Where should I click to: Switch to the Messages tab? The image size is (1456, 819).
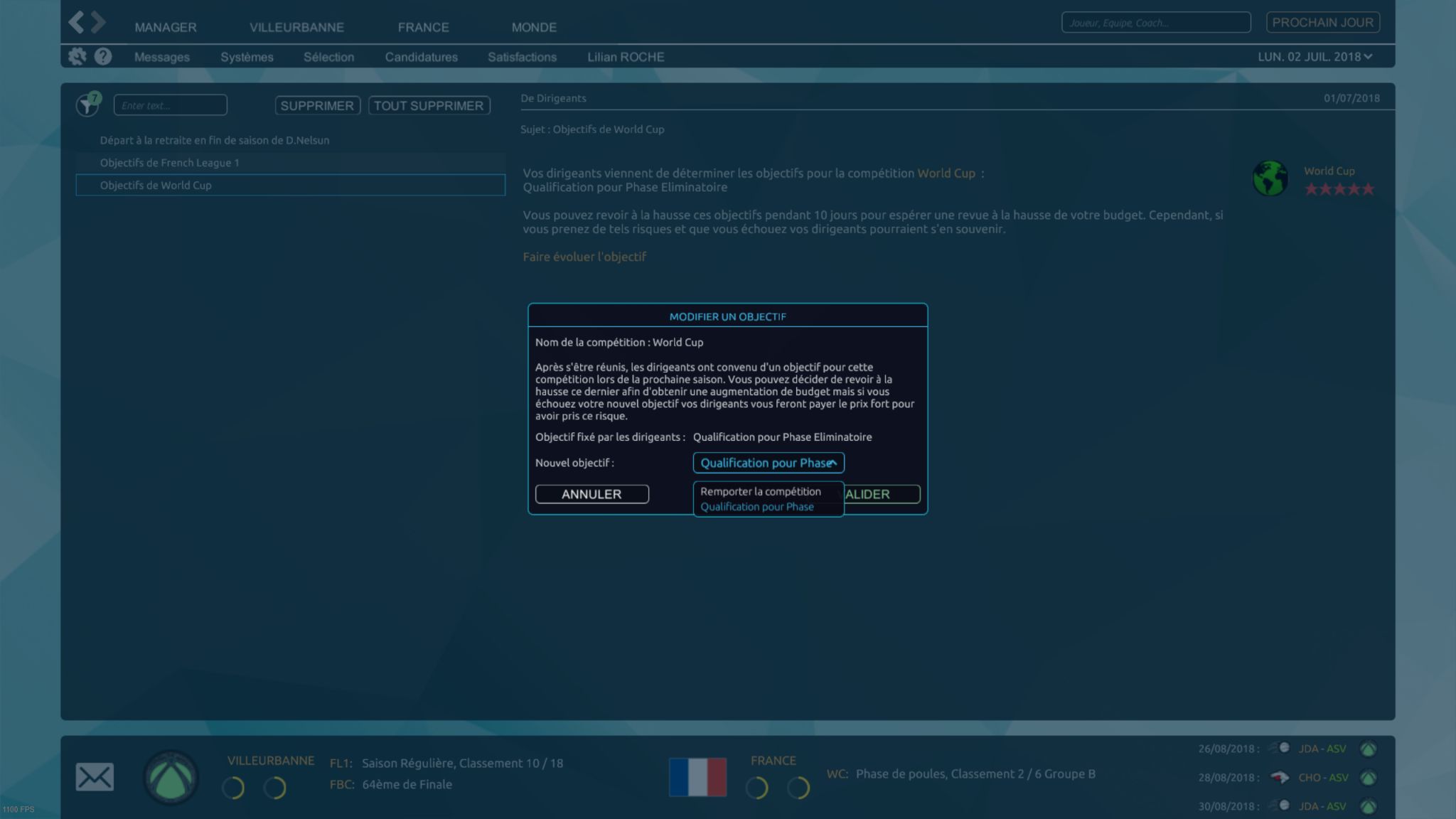162,57
